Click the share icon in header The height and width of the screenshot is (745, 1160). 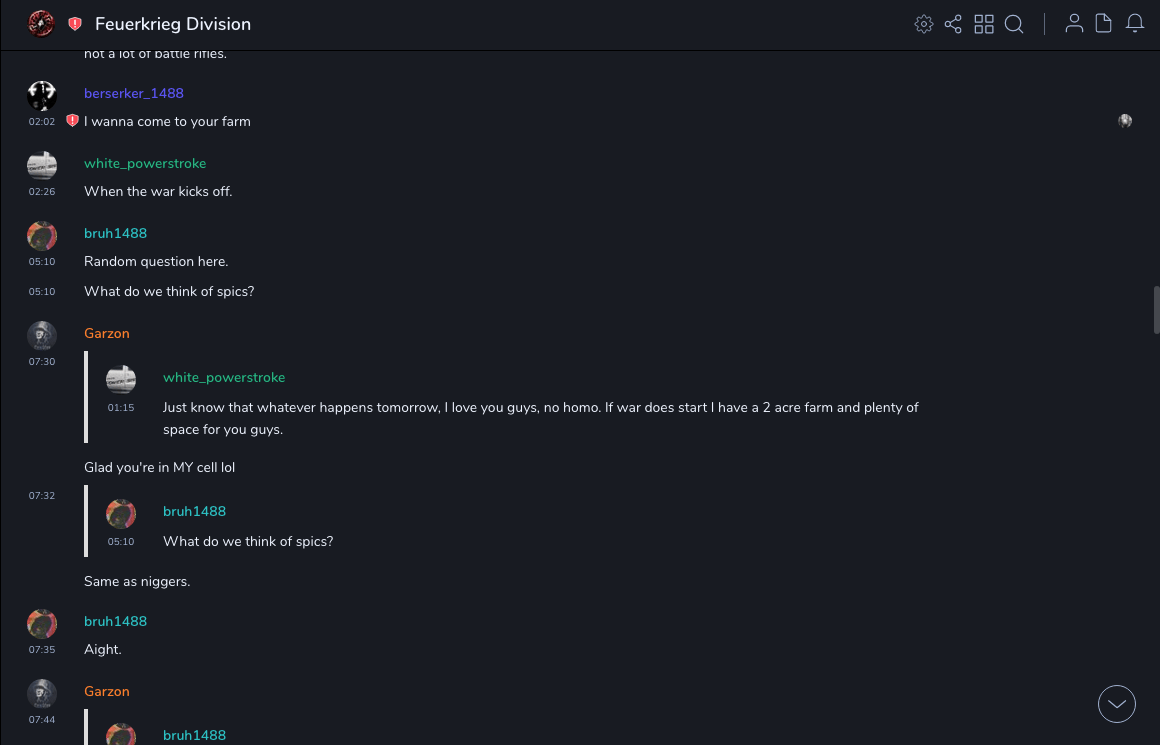pos(953,24)
